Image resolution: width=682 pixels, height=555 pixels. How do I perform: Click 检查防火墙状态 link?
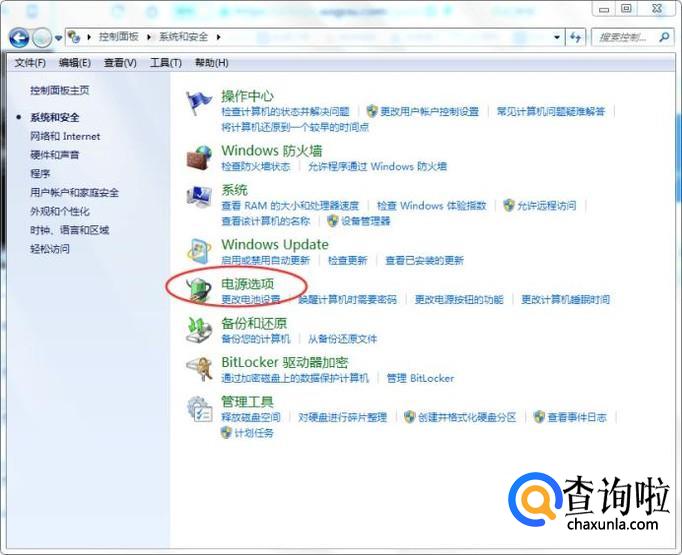tap(256, 166)
